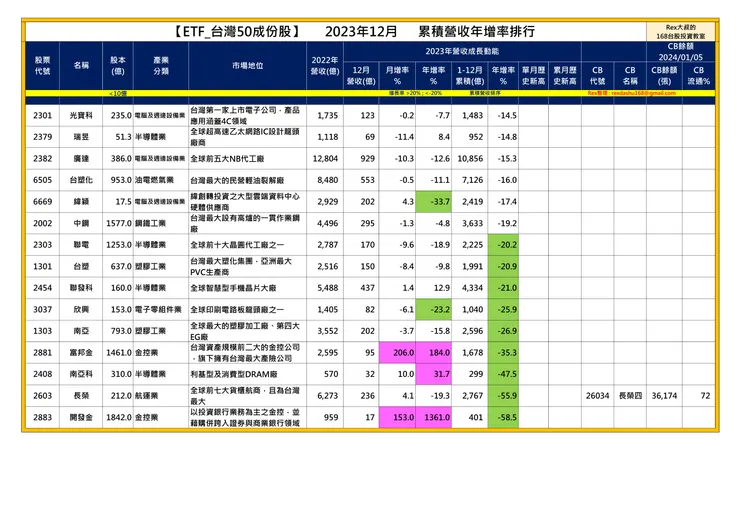Select stock code 2408 cell
Image resolution: width=740 pixels, height=523 pixels.
[42, 374]
